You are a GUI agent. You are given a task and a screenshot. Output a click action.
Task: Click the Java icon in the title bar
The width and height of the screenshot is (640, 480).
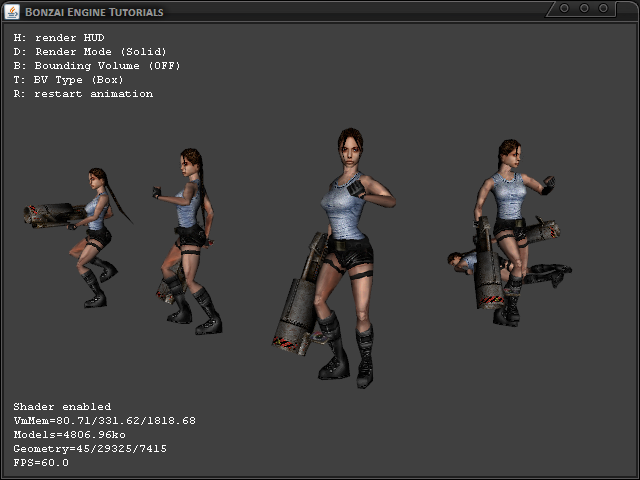coord(11,11)
